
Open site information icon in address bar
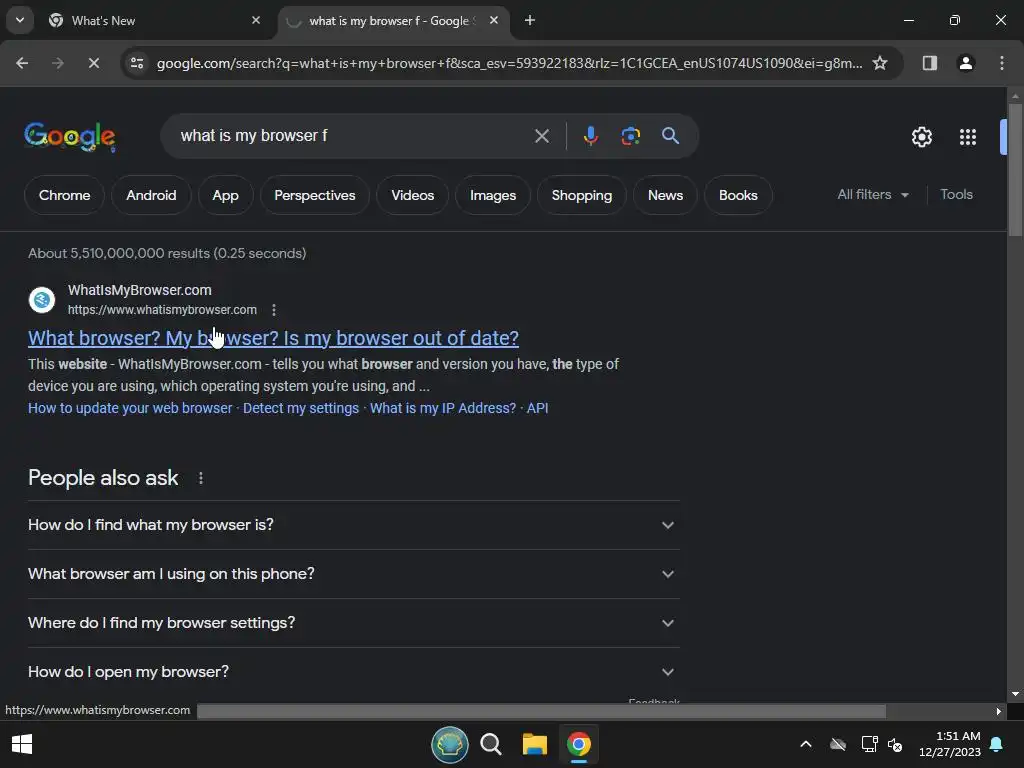click(x=137, y=63)
